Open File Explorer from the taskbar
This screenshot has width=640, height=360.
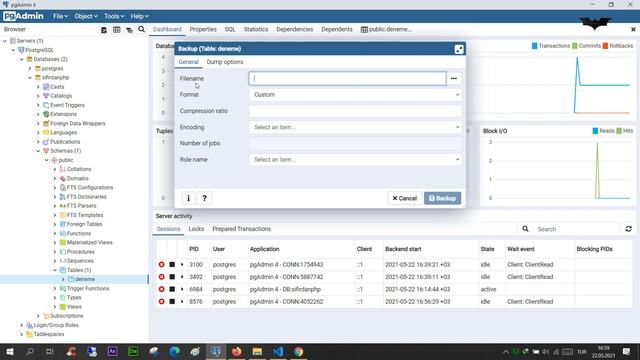point(257,351)
